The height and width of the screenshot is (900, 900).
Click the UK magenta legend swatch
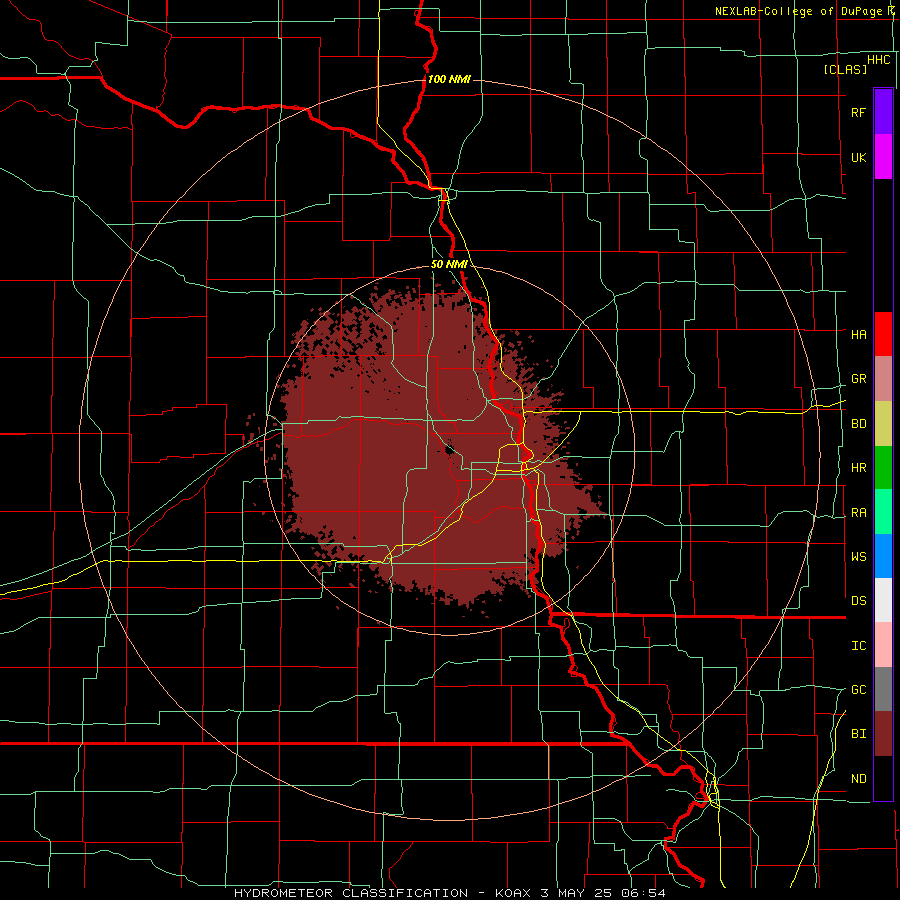click(883, 157)
